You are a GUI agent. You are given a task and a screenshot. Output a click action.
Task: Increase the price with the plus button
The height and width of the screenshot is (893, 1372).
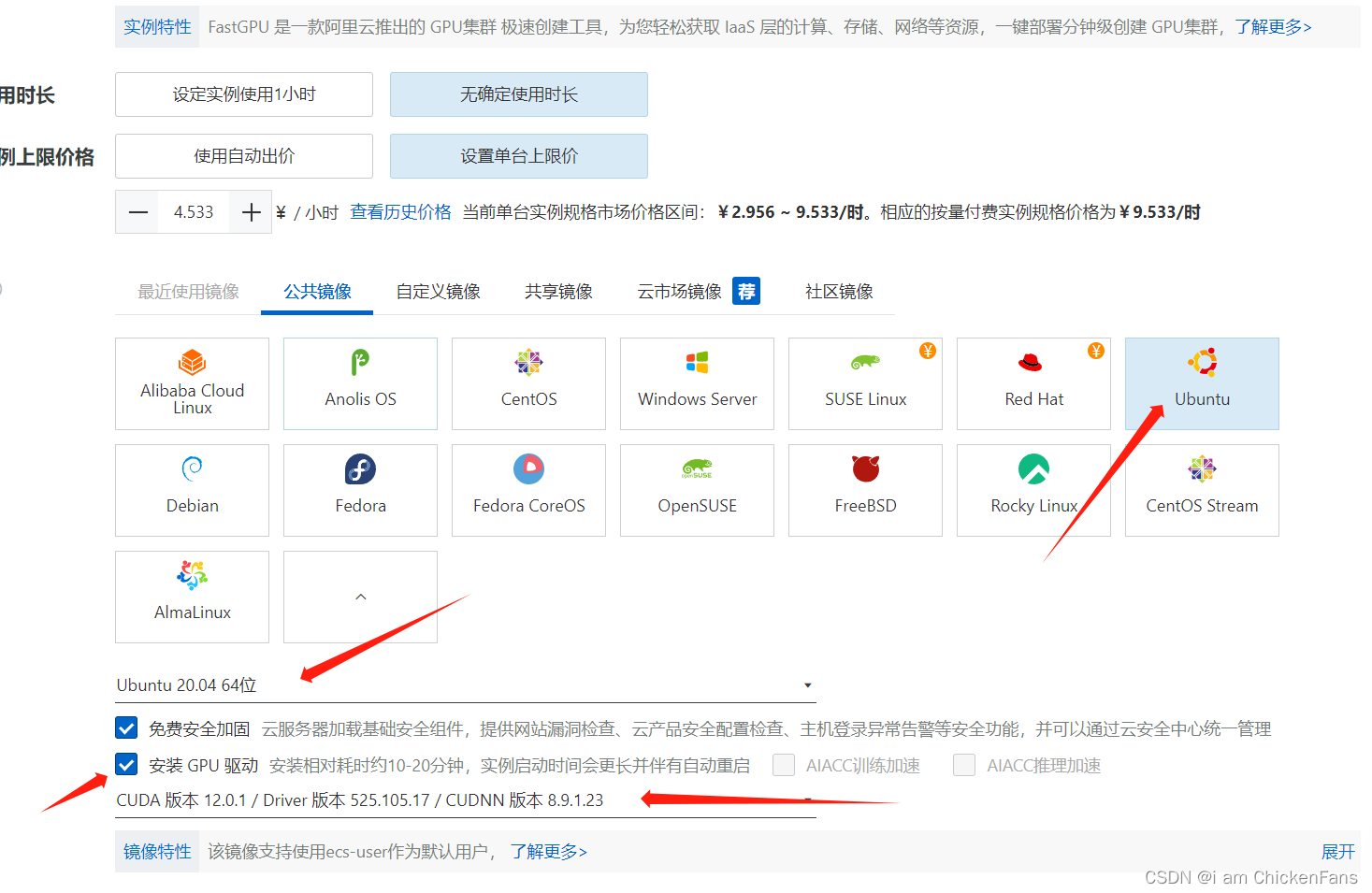click(251, 212)
